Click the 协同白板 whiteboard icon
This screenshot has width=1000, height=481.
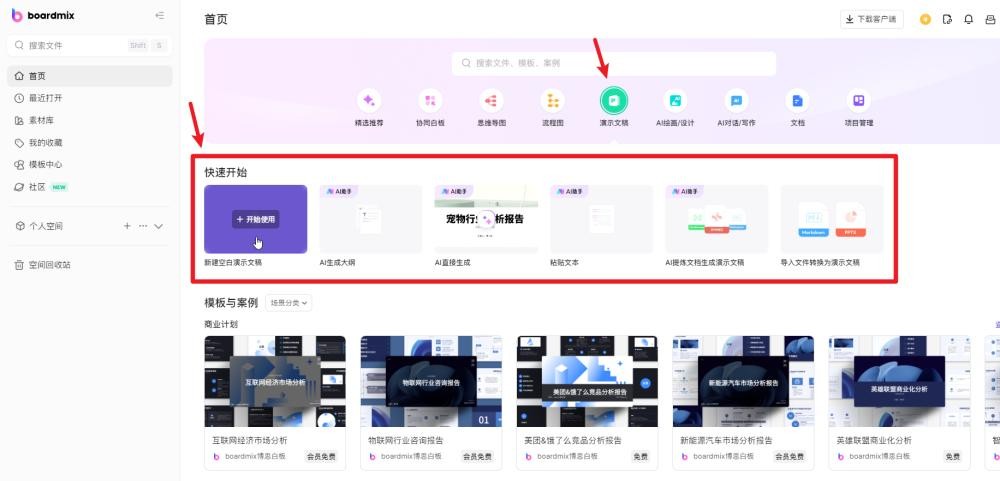(x=430, y=101)
